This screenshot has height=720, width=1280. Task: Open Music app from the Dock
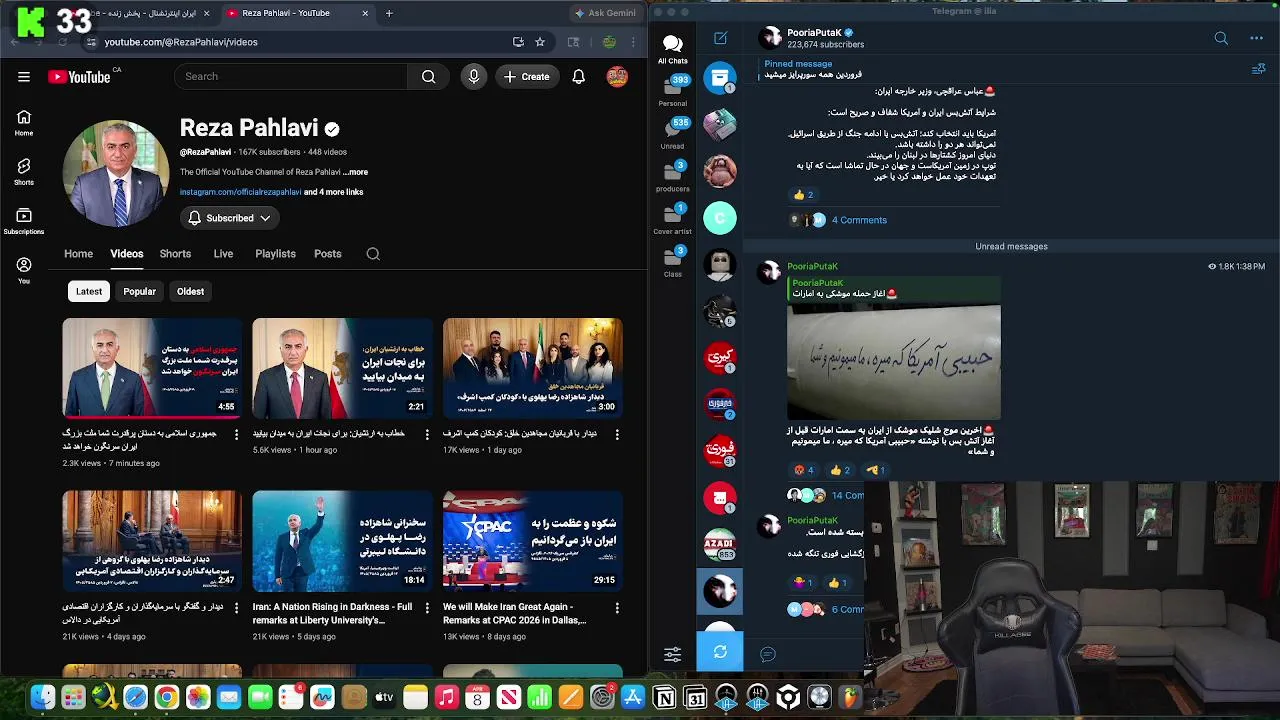(x=447, y=697)
